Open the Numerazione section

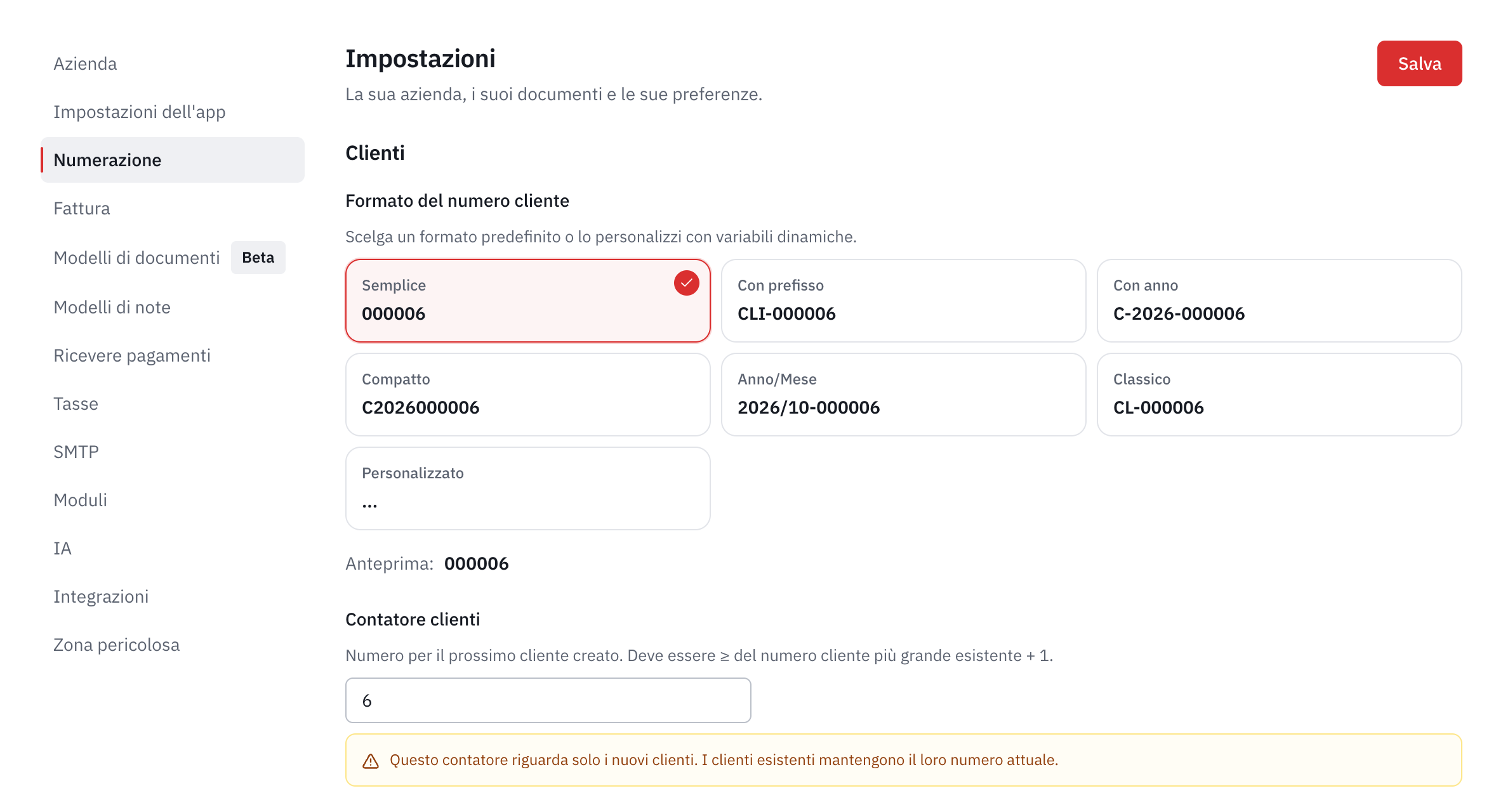tap(173, 160)
